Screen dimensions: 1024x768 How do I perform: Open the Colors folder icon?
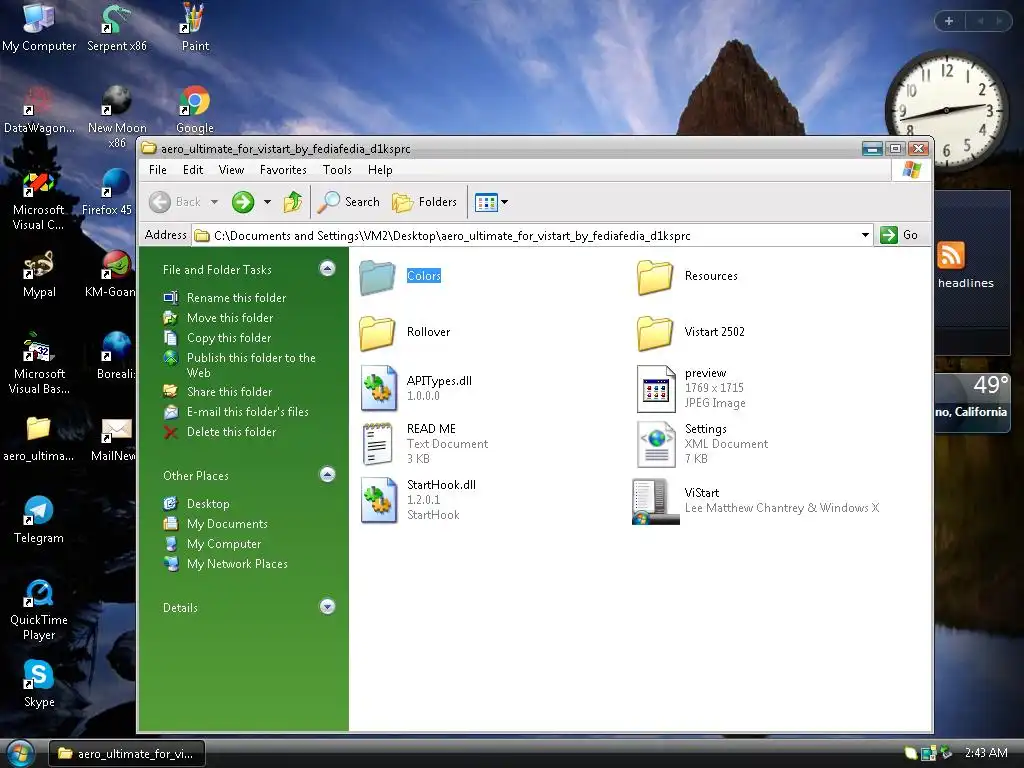click(x=377, y=277)
